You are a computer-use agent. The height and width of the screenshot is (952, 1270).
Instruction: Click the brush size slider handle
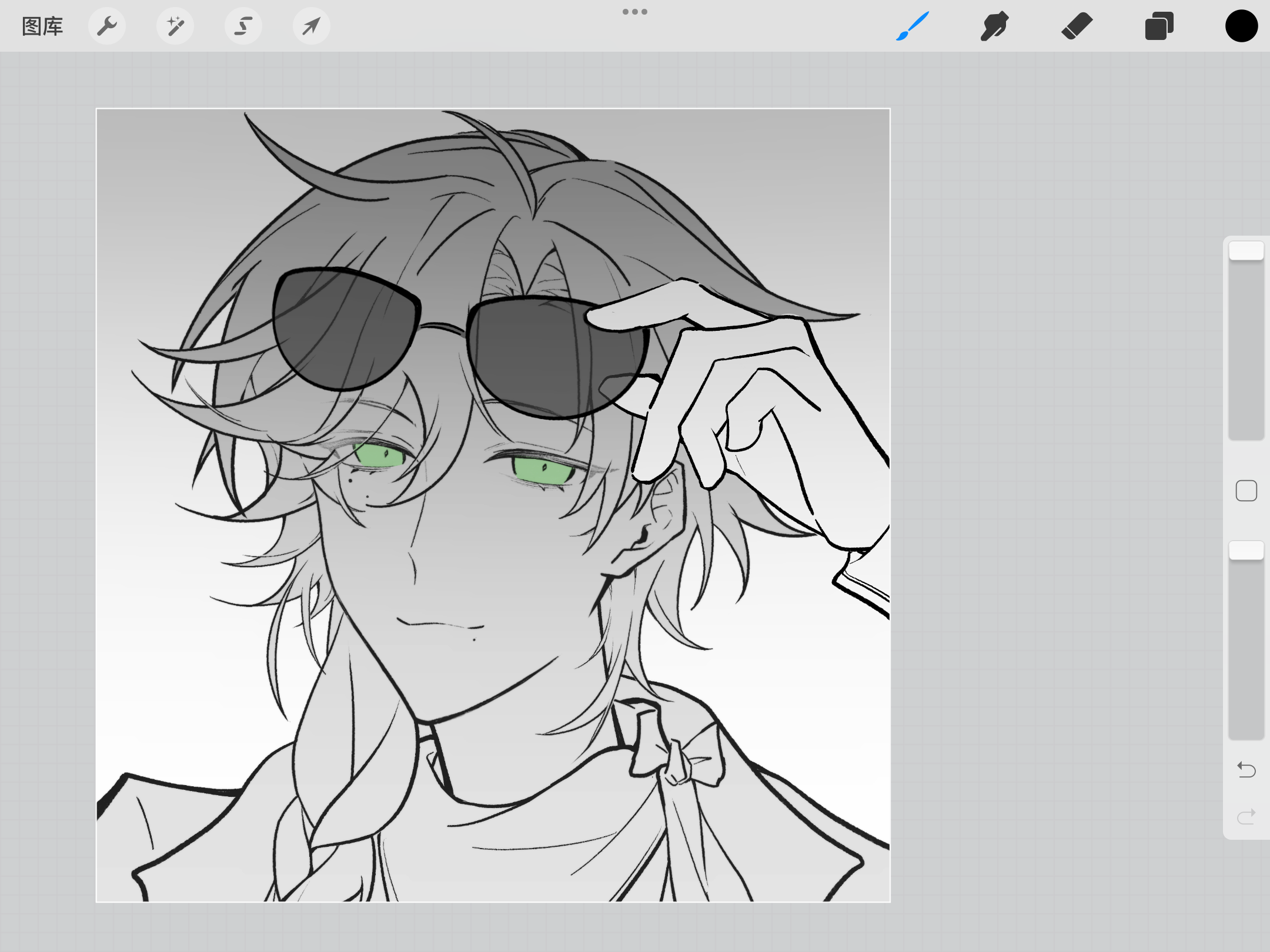pyautogui.click(x=1246, y=251)
